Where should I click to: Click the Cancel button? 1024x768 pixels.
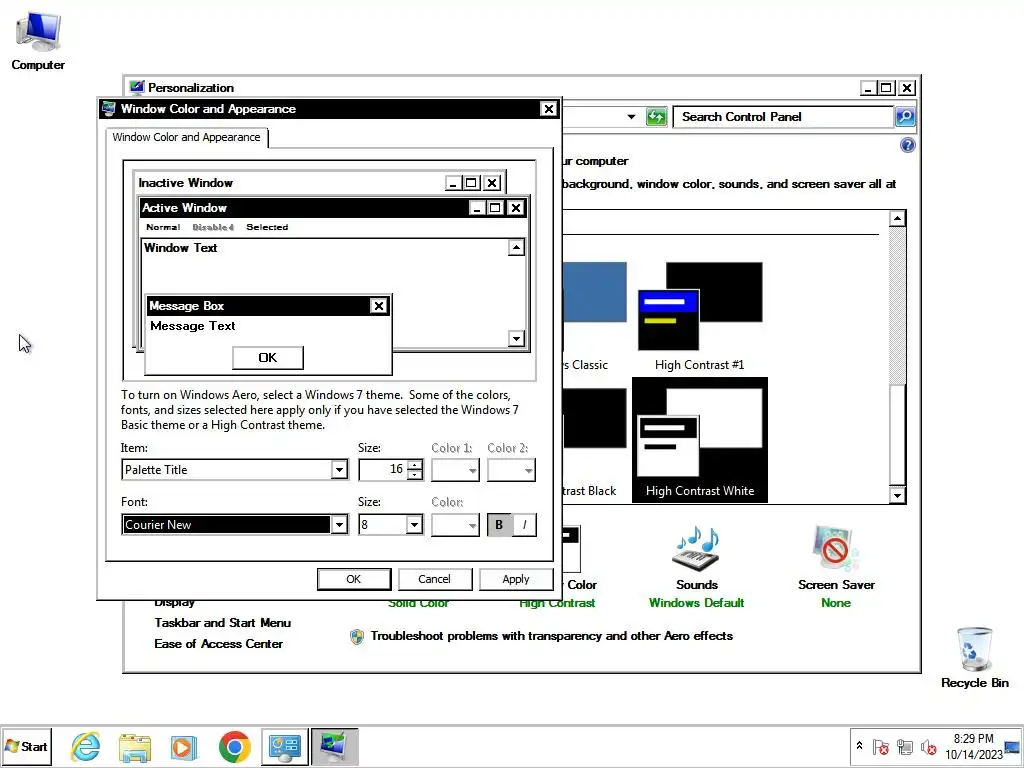[434, 579]
